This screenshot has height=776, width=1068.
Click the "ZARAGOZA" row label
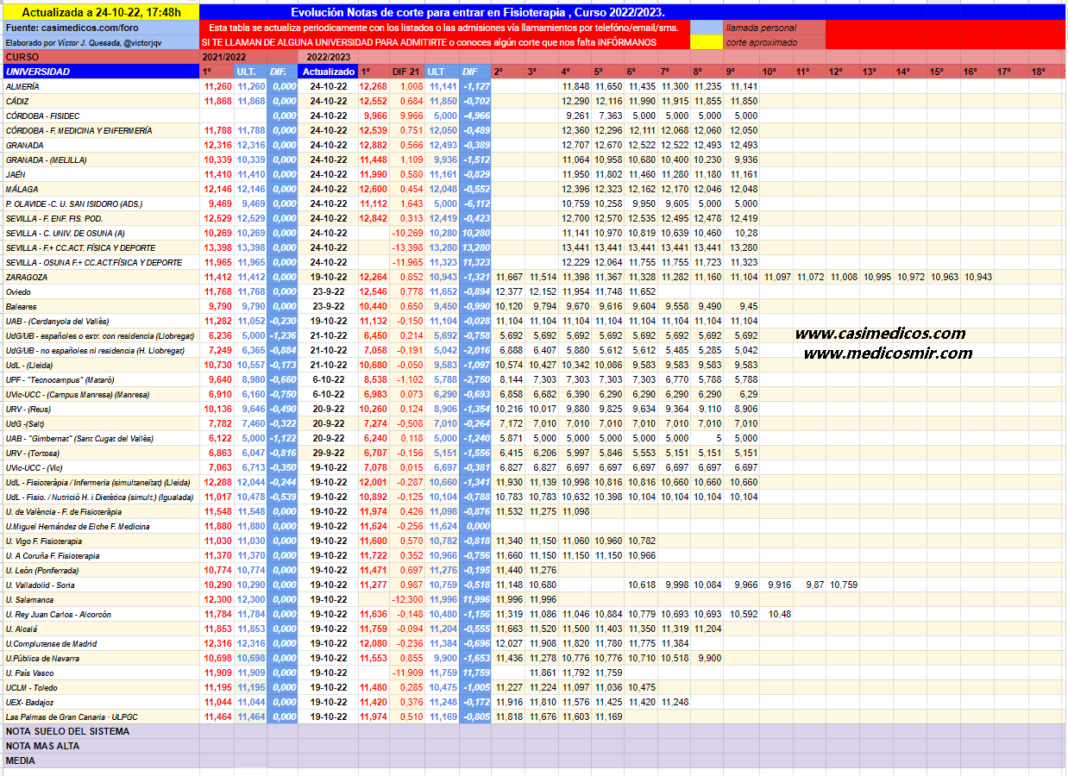click(x=25, y=277)
